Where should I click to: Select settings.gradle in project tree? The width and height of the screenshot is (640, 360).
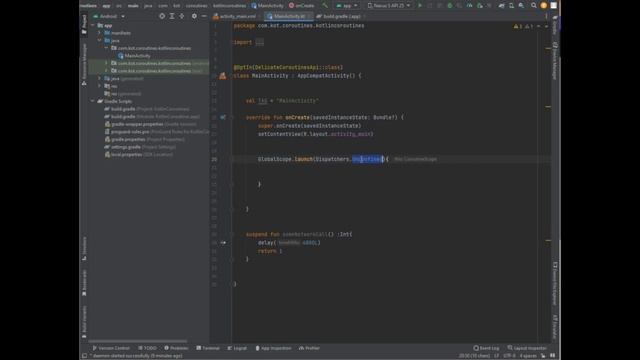tap(140, 147)
